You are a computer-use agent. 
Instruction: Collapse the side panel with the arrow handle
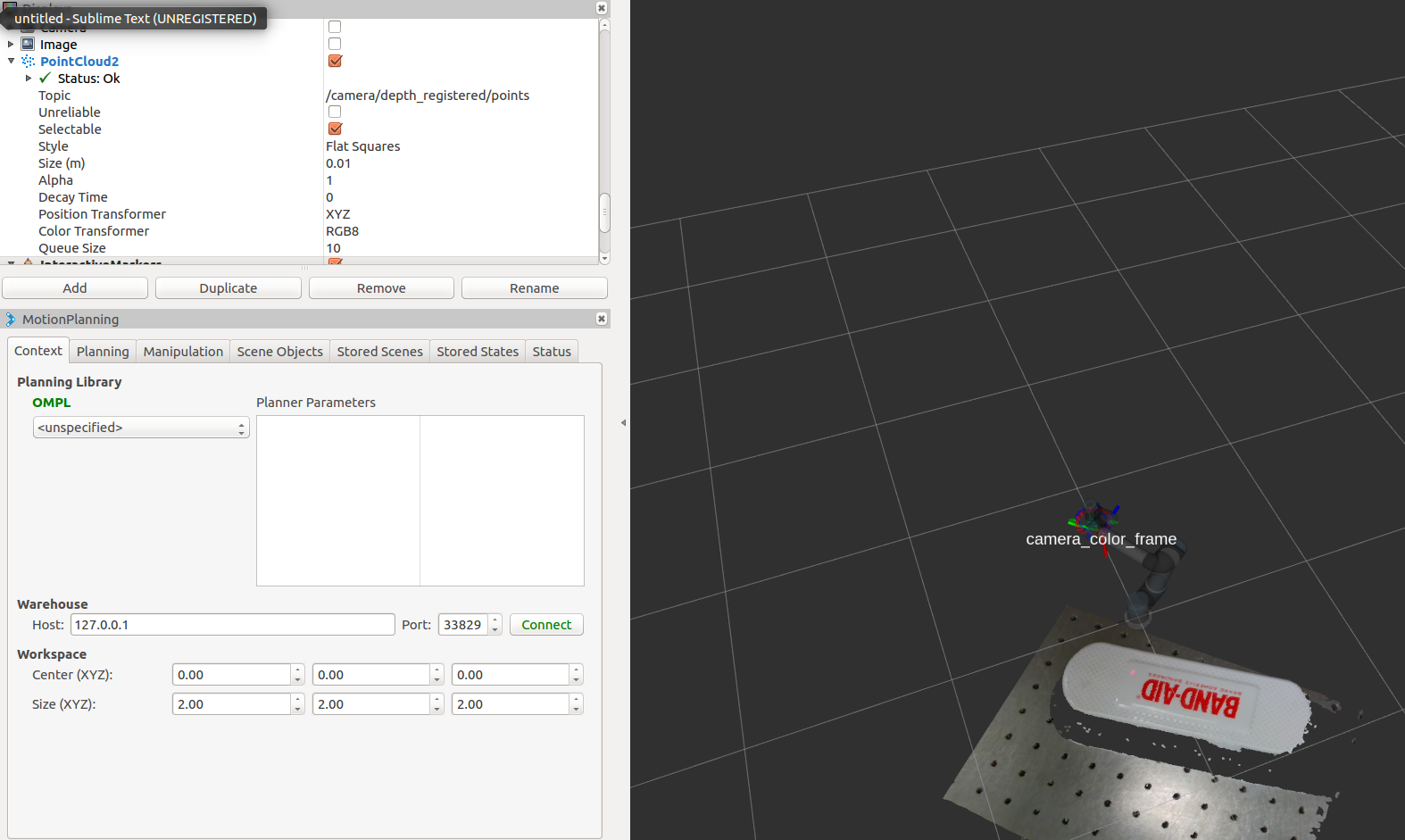click(x=623, y=422)
